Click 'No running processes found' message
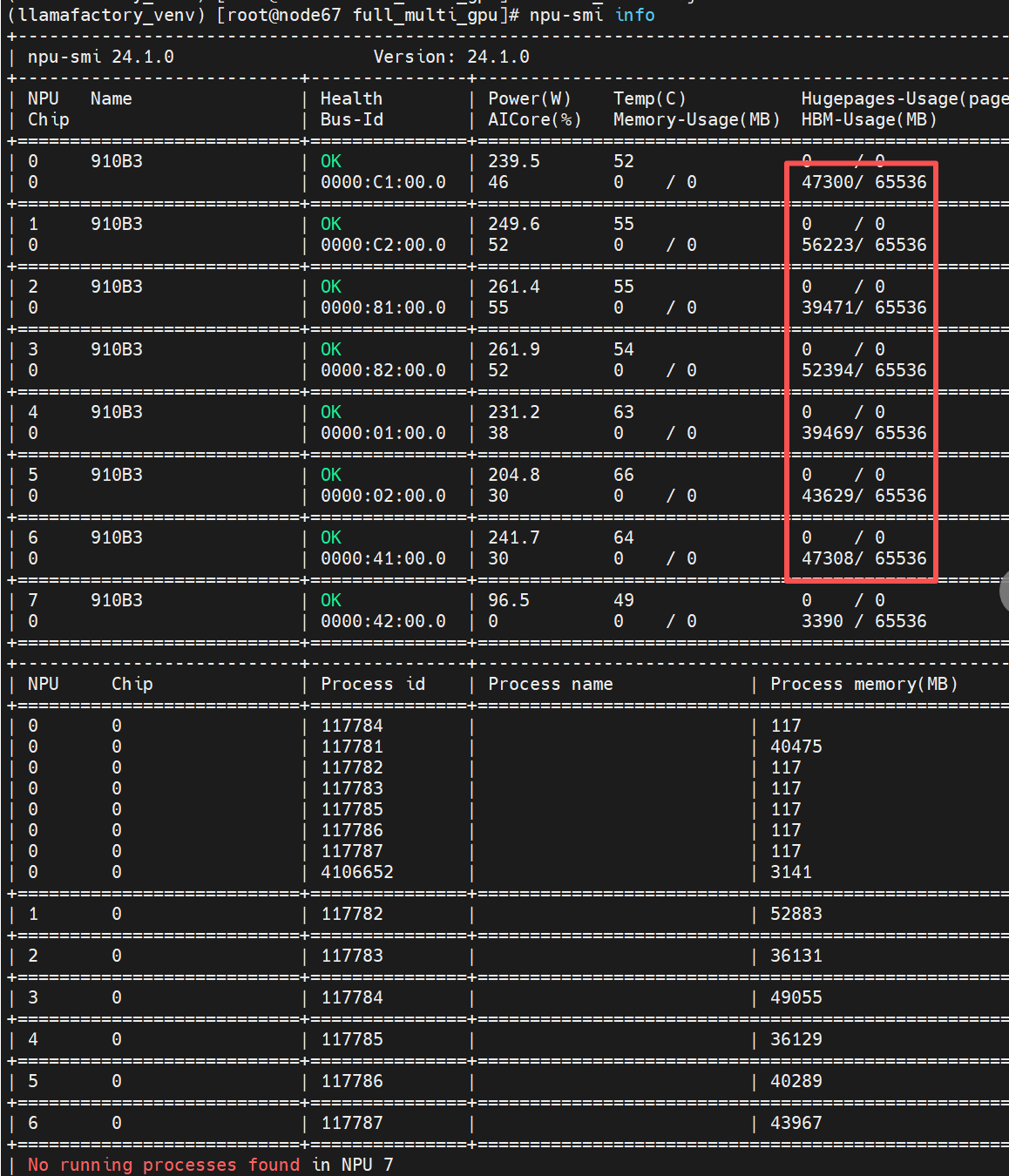The image size is (1009, 1176). 164,1165
